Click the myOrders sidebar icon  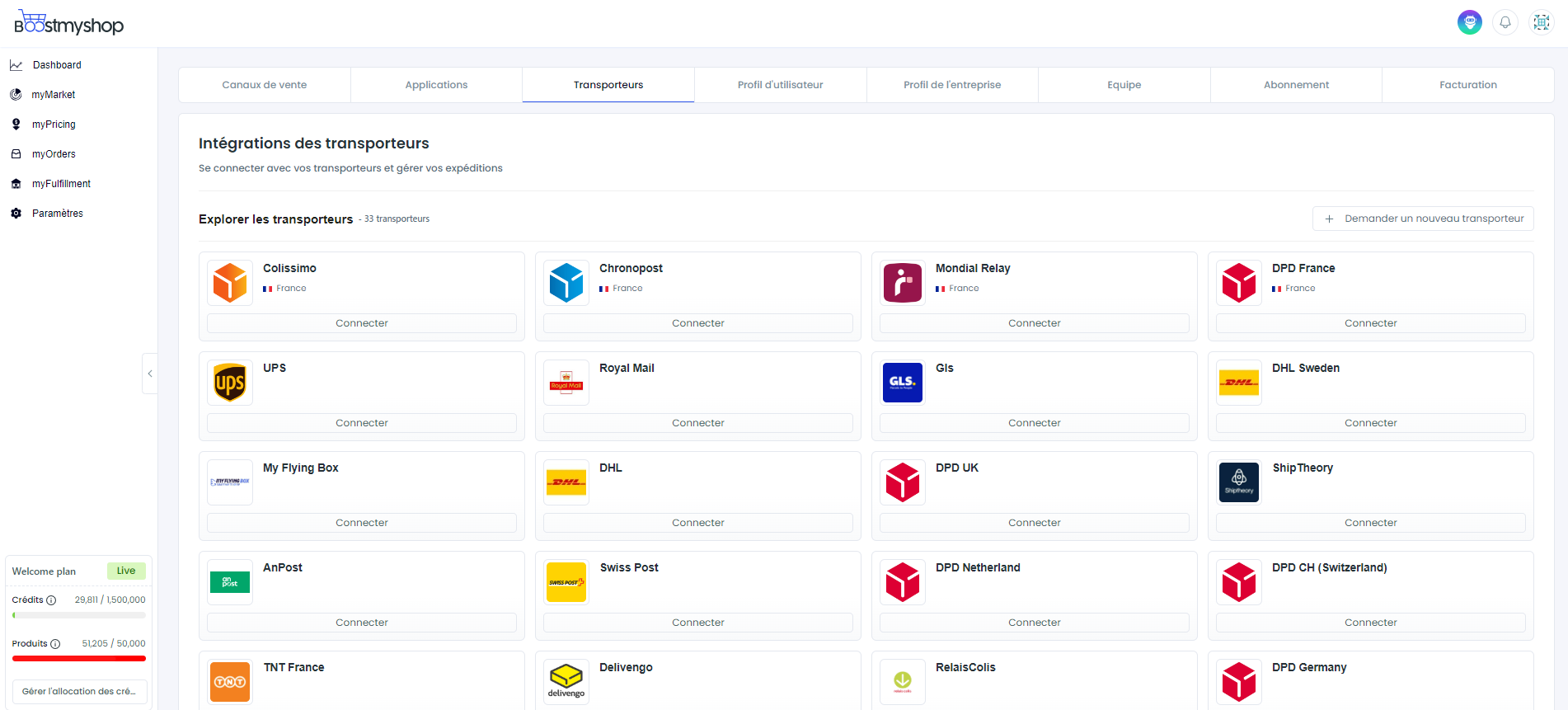tap(16, 154)
